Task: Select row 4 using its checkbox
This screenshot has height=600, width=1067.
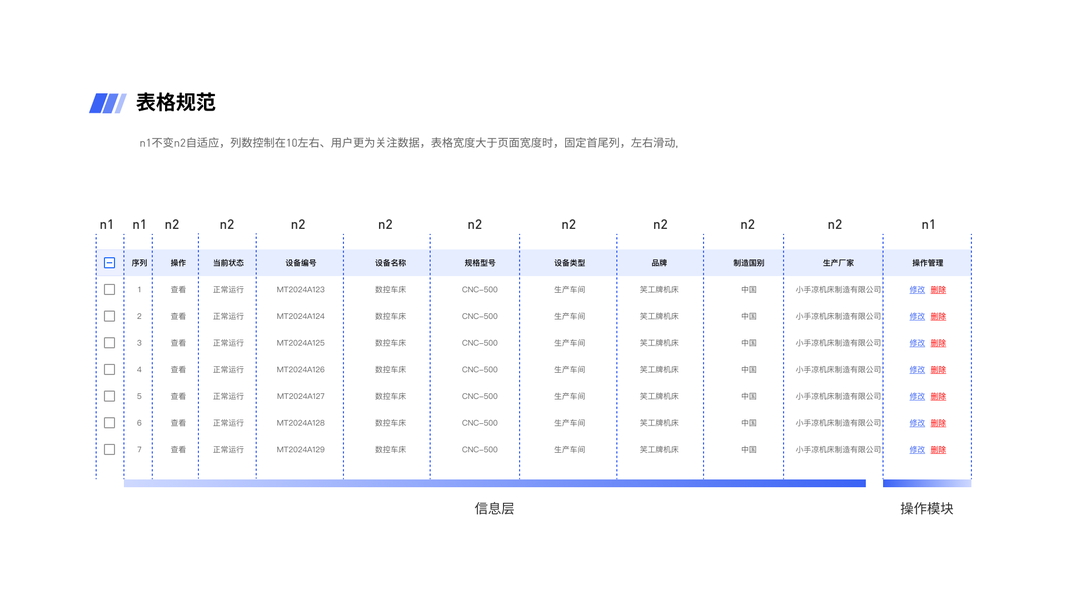Action: coord(110,369)
